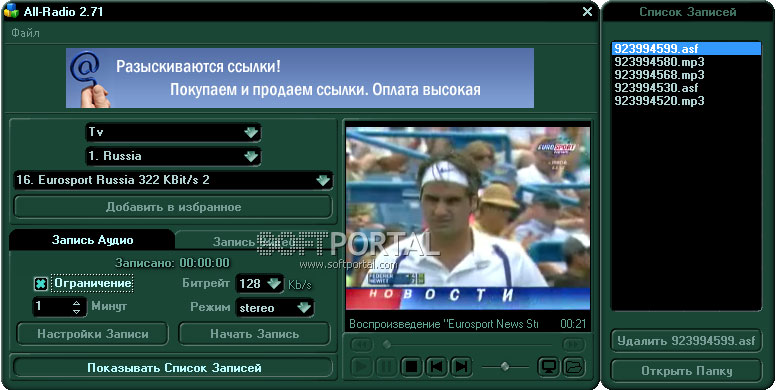Viewport: 776px width, 390px height.
Task: Skip to next track icon
Action: [461, 367]
